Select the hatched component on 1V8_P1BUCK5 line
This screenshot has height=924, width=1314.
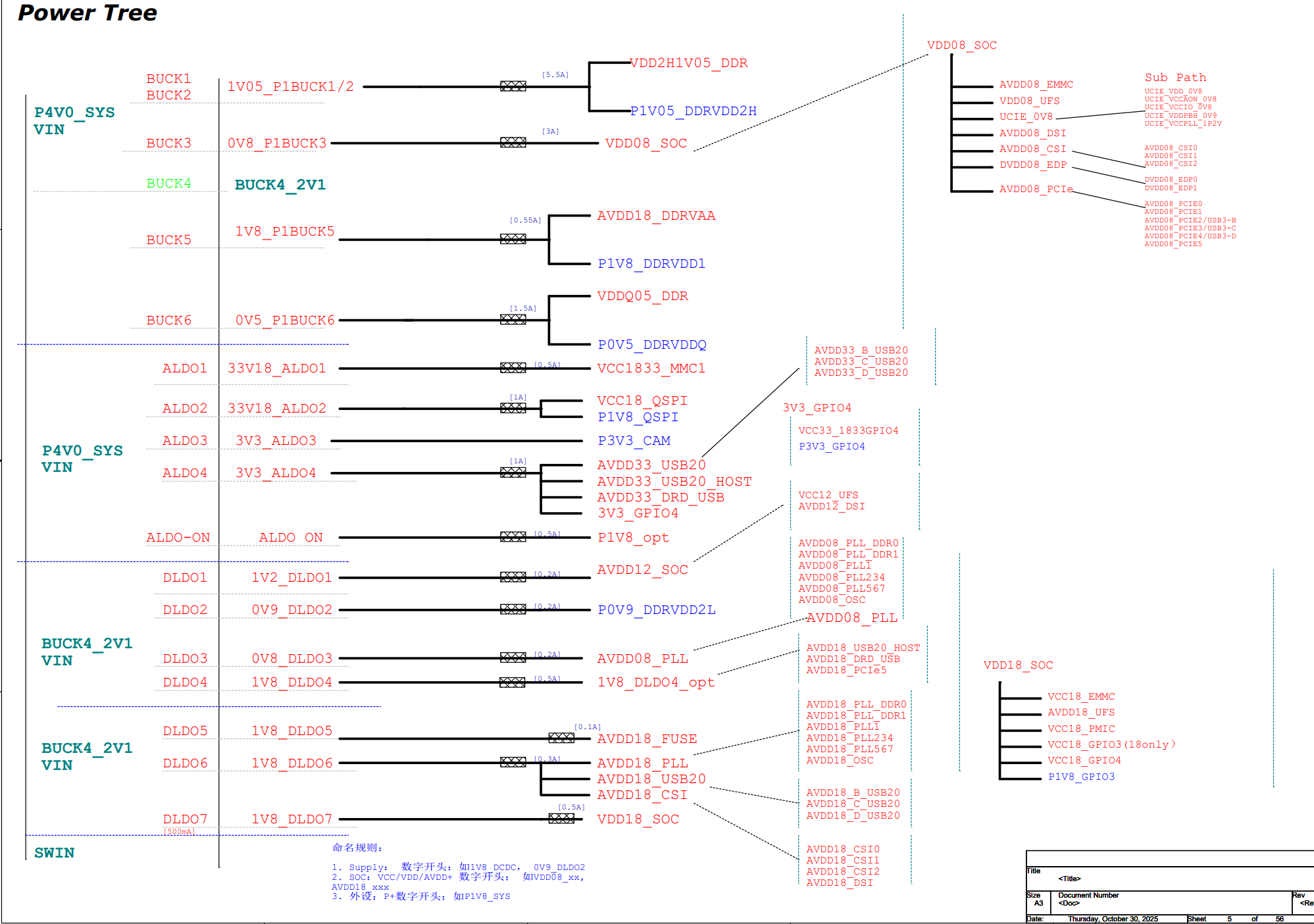point(513,239)
